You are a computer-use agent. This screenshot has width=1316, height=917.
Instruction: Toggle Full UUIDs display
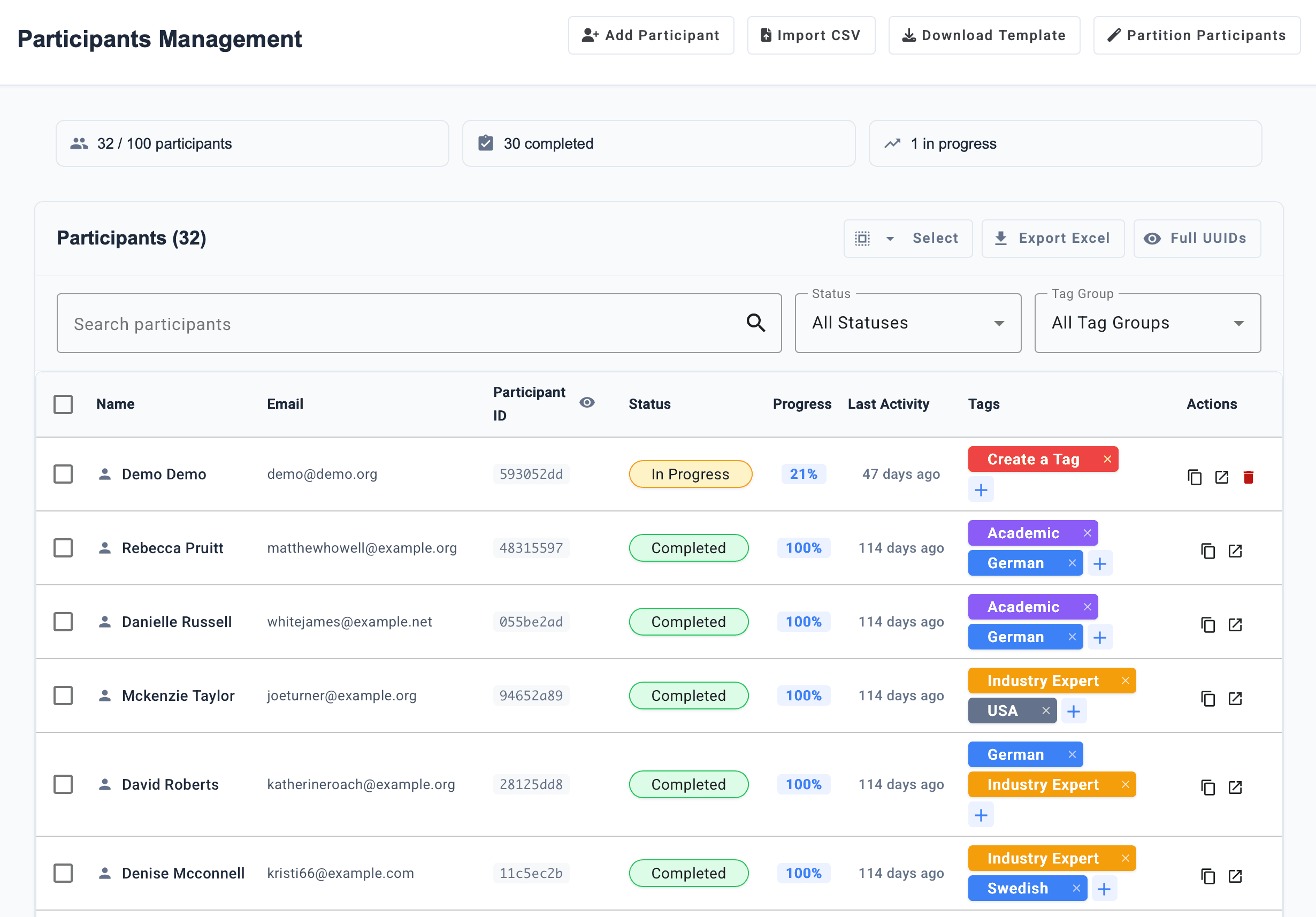coord(1197,239)
